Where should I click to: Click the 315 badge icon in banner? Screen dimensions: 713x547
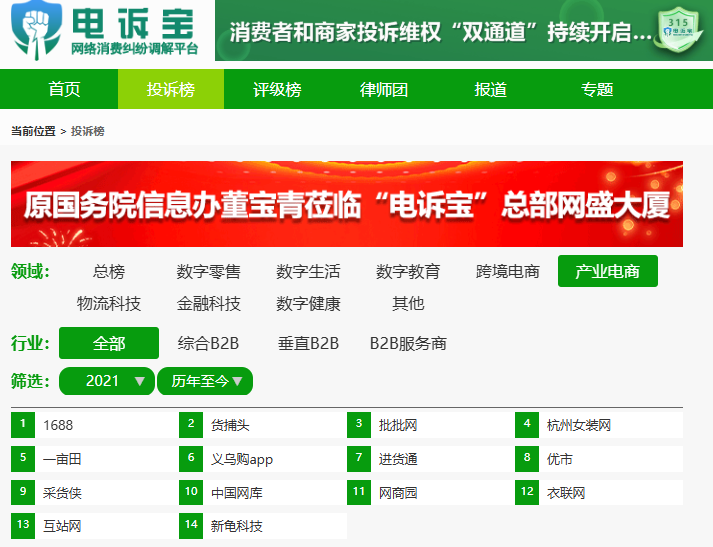coord(678,31)
